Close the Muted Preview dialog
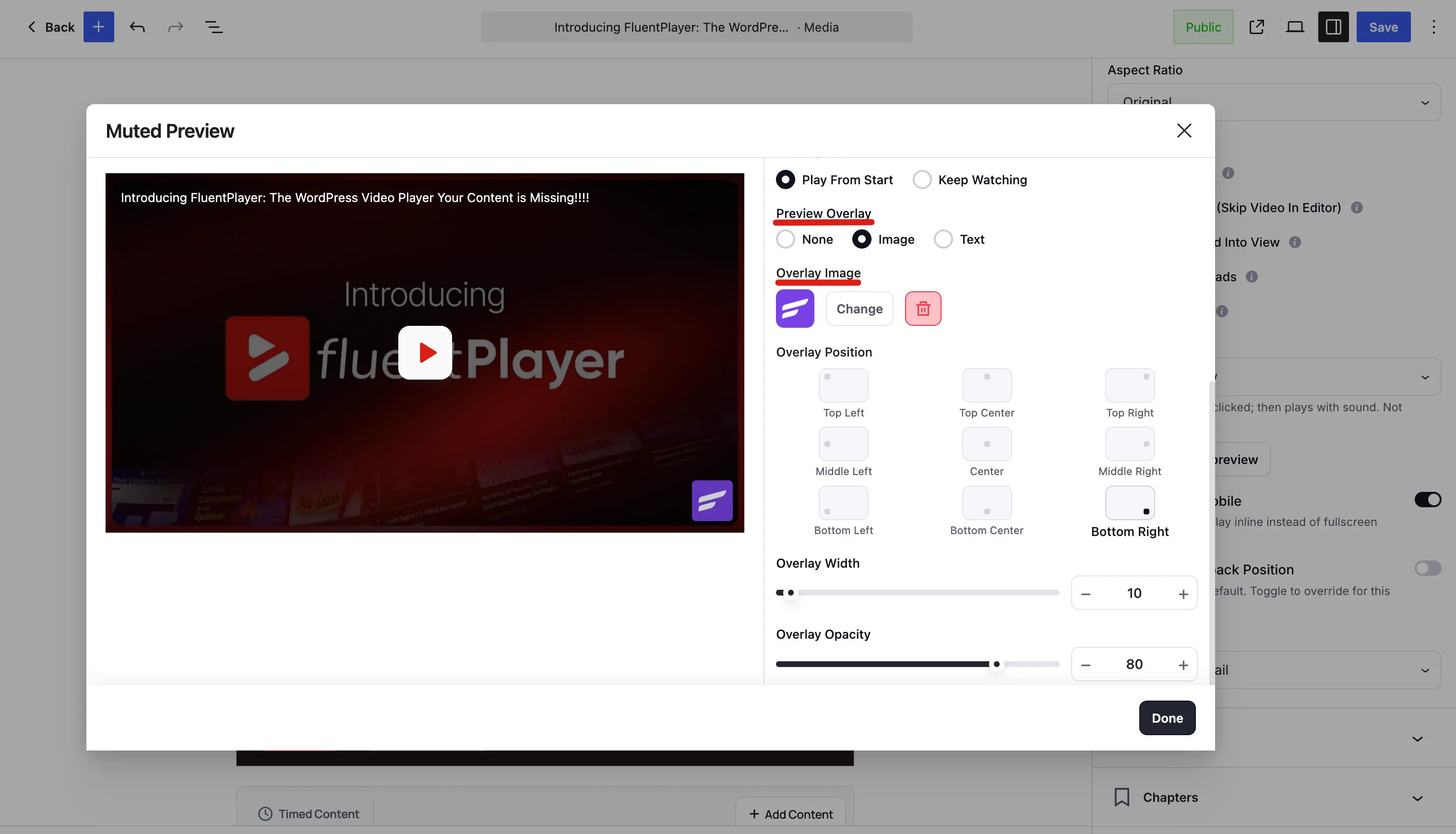The width and height of the screenshot is (1456, 834). 1184,131
